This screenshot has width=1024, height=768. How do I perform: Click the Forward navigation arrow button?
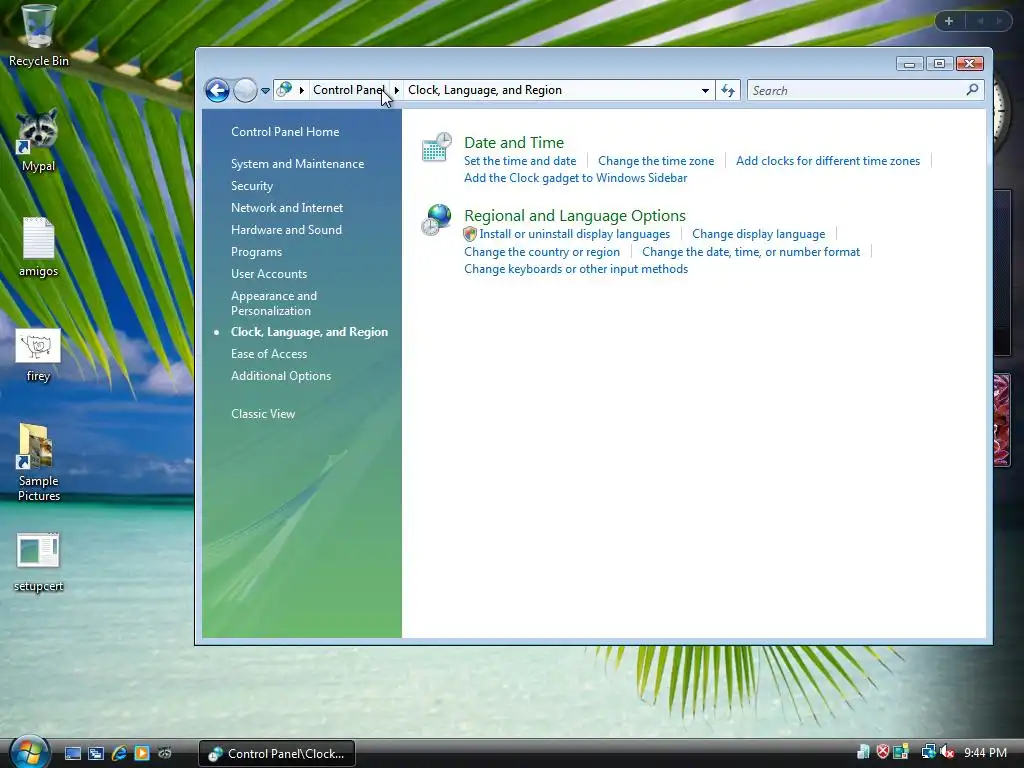pos(246,90)
